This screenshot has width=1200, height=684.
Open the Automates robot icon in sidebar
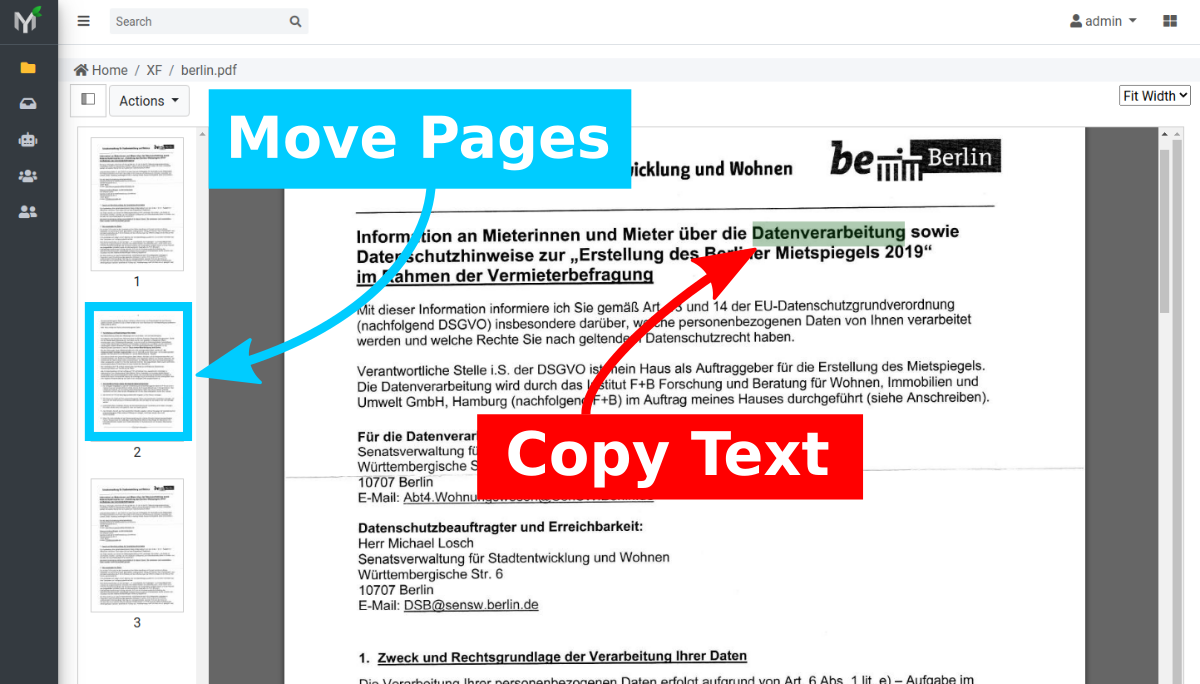pos(28,140)
